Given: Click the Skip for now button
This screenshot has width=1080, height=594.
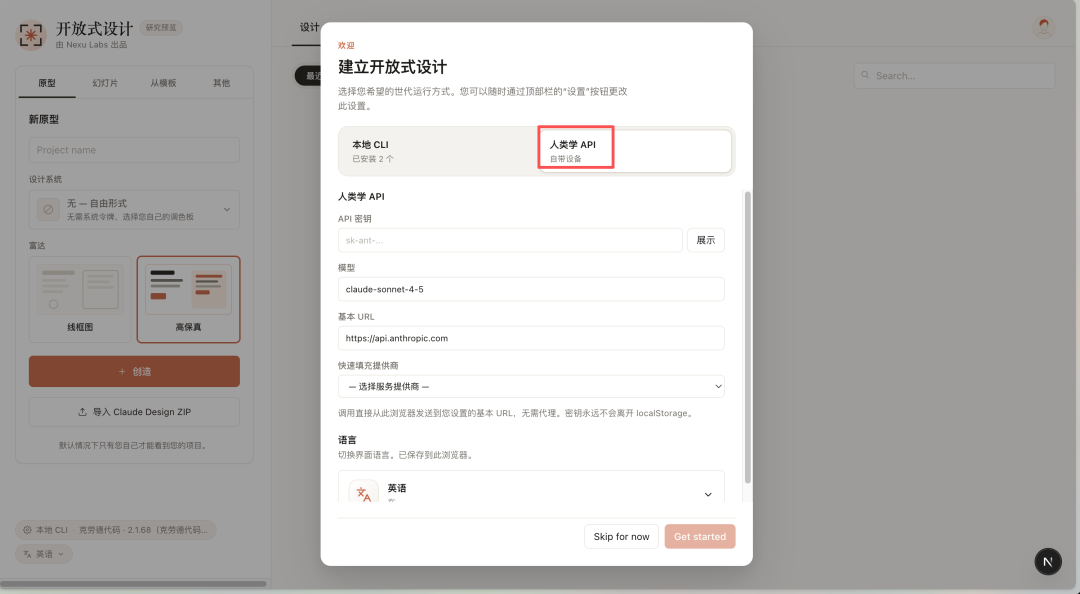Looking at the screenshot, I should tap(621, 537).
